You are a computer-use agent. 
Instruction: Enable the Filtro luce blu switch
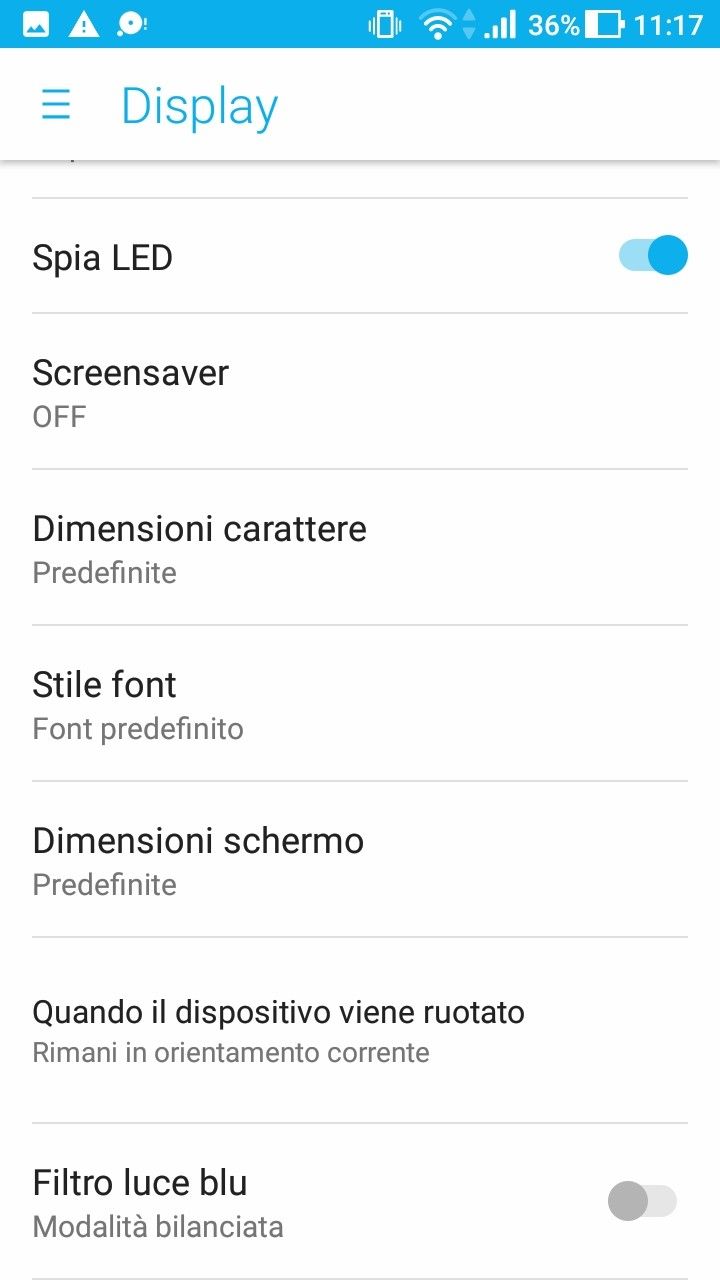643,1201
